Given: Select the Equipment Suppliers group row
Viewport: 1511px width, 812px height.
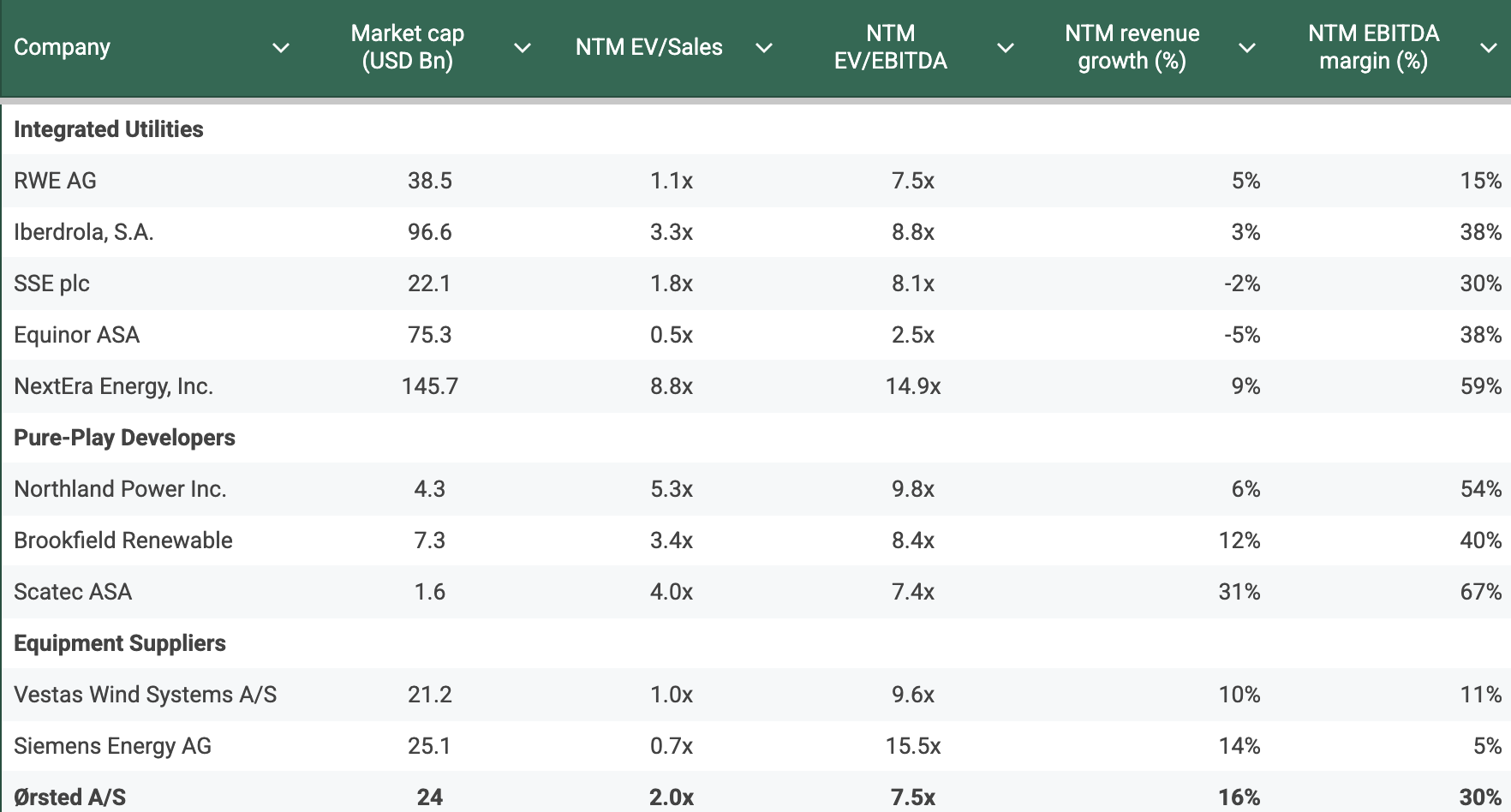Looking at the screenshot, I should pyautogui.click(x=755, y=643).
